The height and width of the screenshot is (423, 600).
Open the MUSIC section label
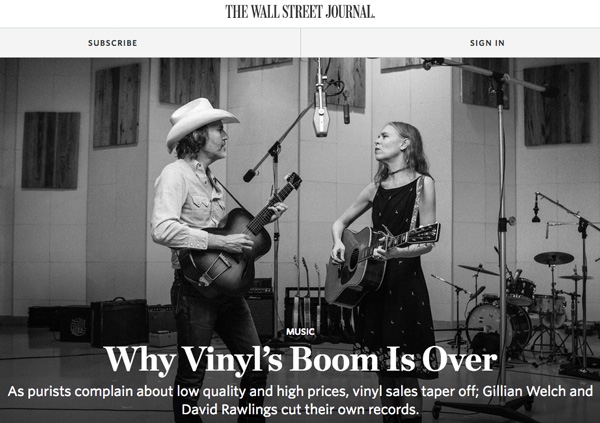click(x=300, y=332)
